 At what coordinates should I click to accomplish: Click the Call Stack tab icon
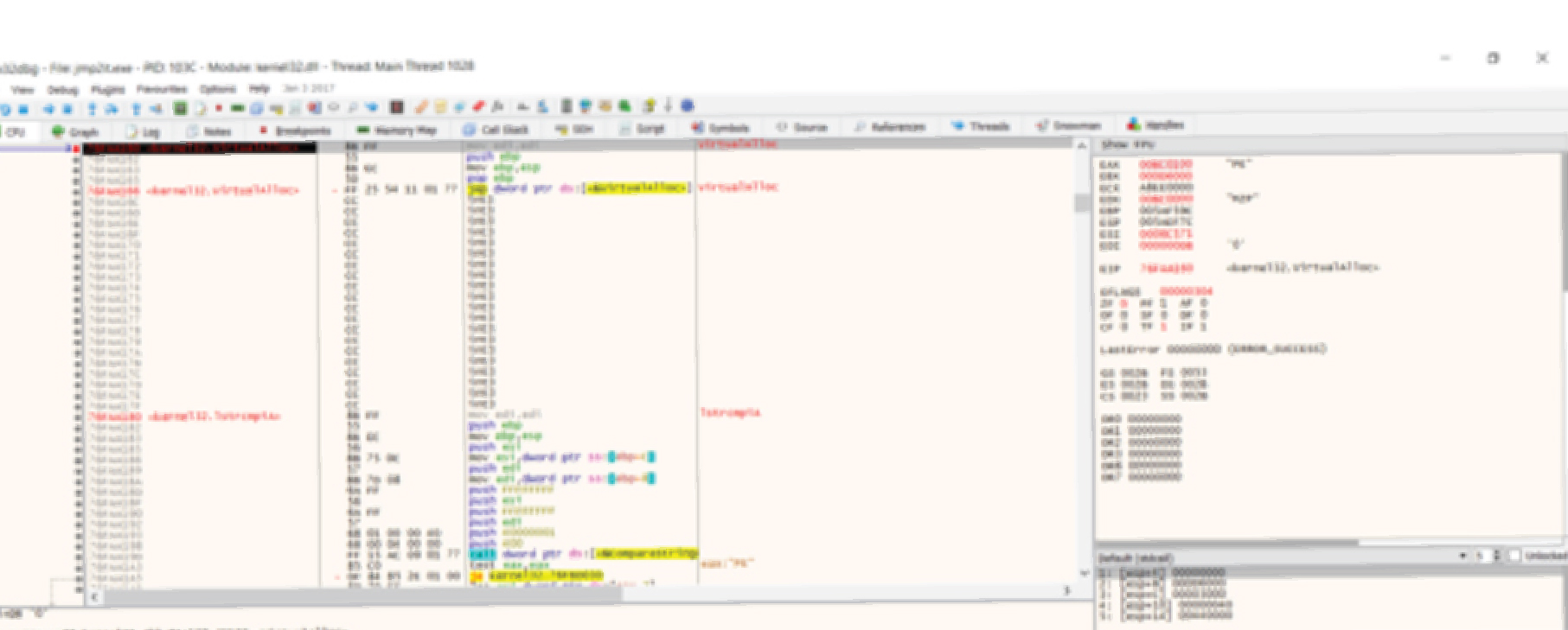(x=469, y=130)
